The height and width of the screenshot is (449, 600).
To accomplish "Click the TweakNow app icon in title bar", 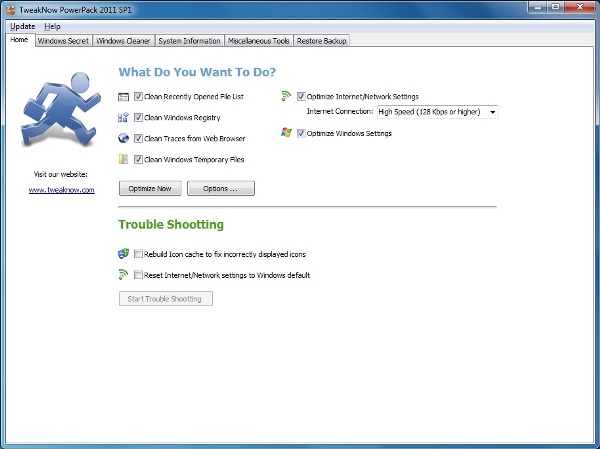I will pyautogui.click(x=11, y=10).
